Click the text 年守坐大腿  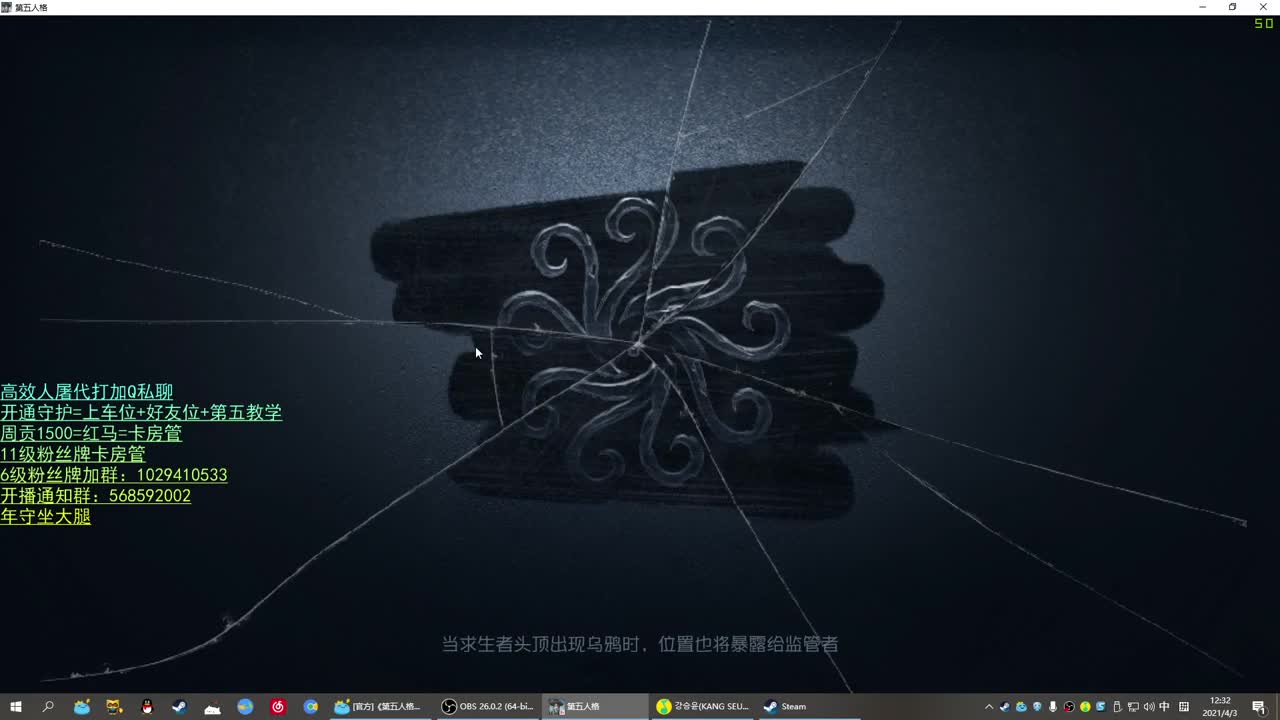coord(45,517)
